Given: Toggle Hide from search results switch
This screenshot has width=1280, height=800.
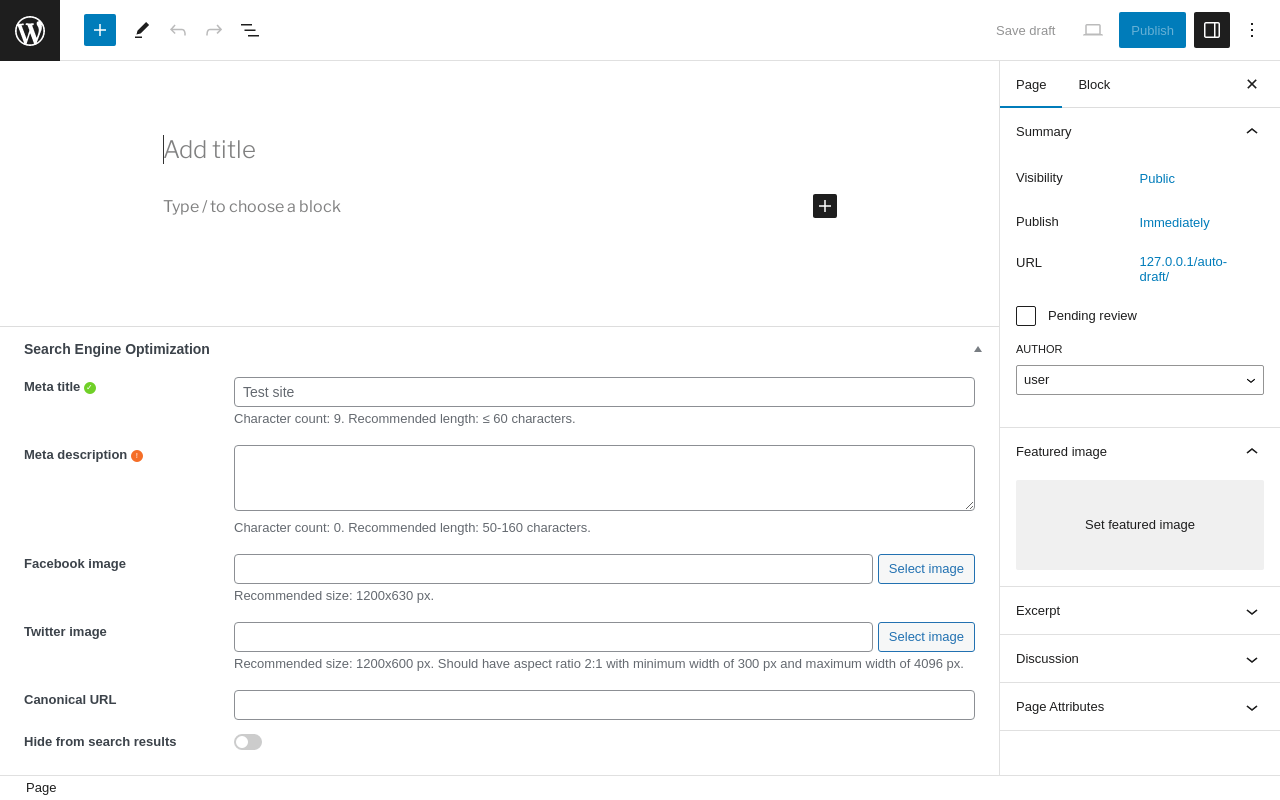Looking at the screenshot, I should (x=248, y=742).
